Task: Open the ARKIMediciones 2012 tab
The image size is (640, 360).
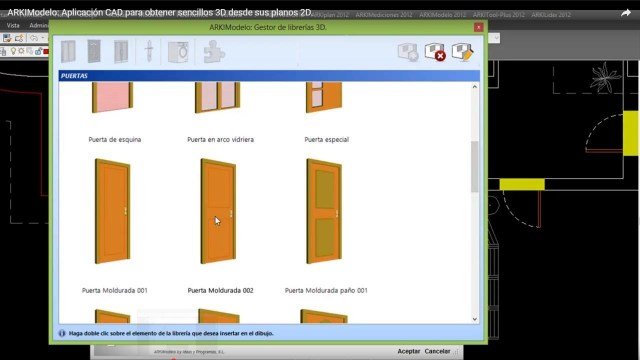Action: point(384,15)
